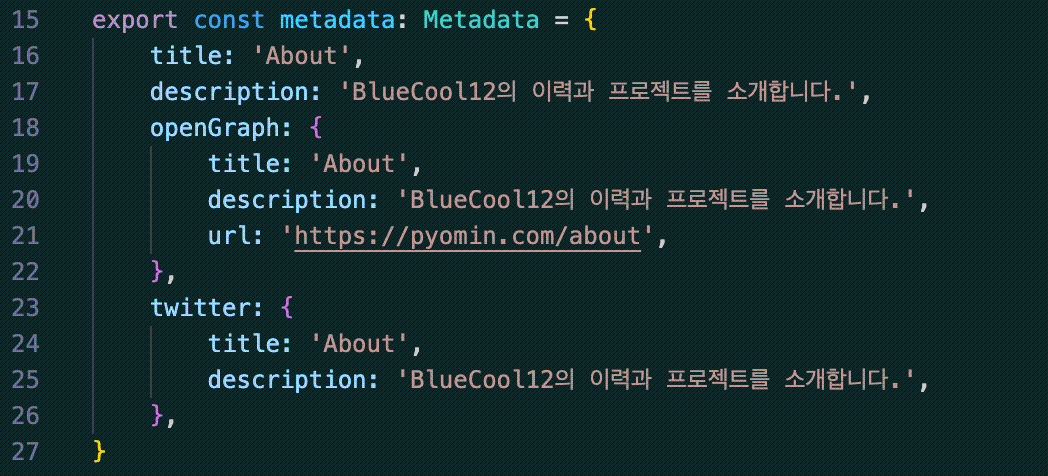Open the https://pyomin.com/about link
The width and height of the screenshot is (1048, 476).
[467, 236]
